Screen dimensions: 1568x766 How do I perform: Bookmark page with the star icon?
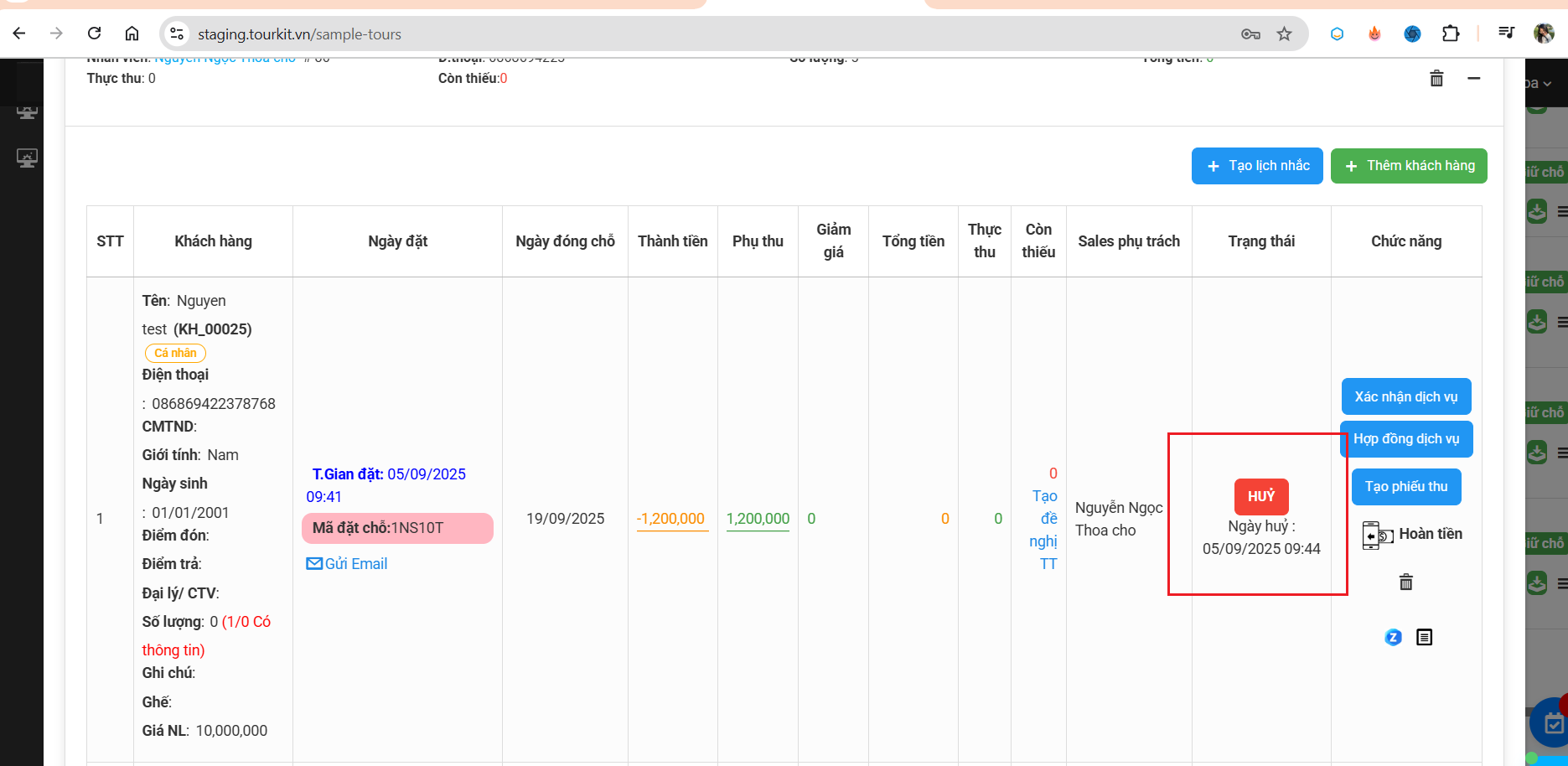pos(1284,34)
